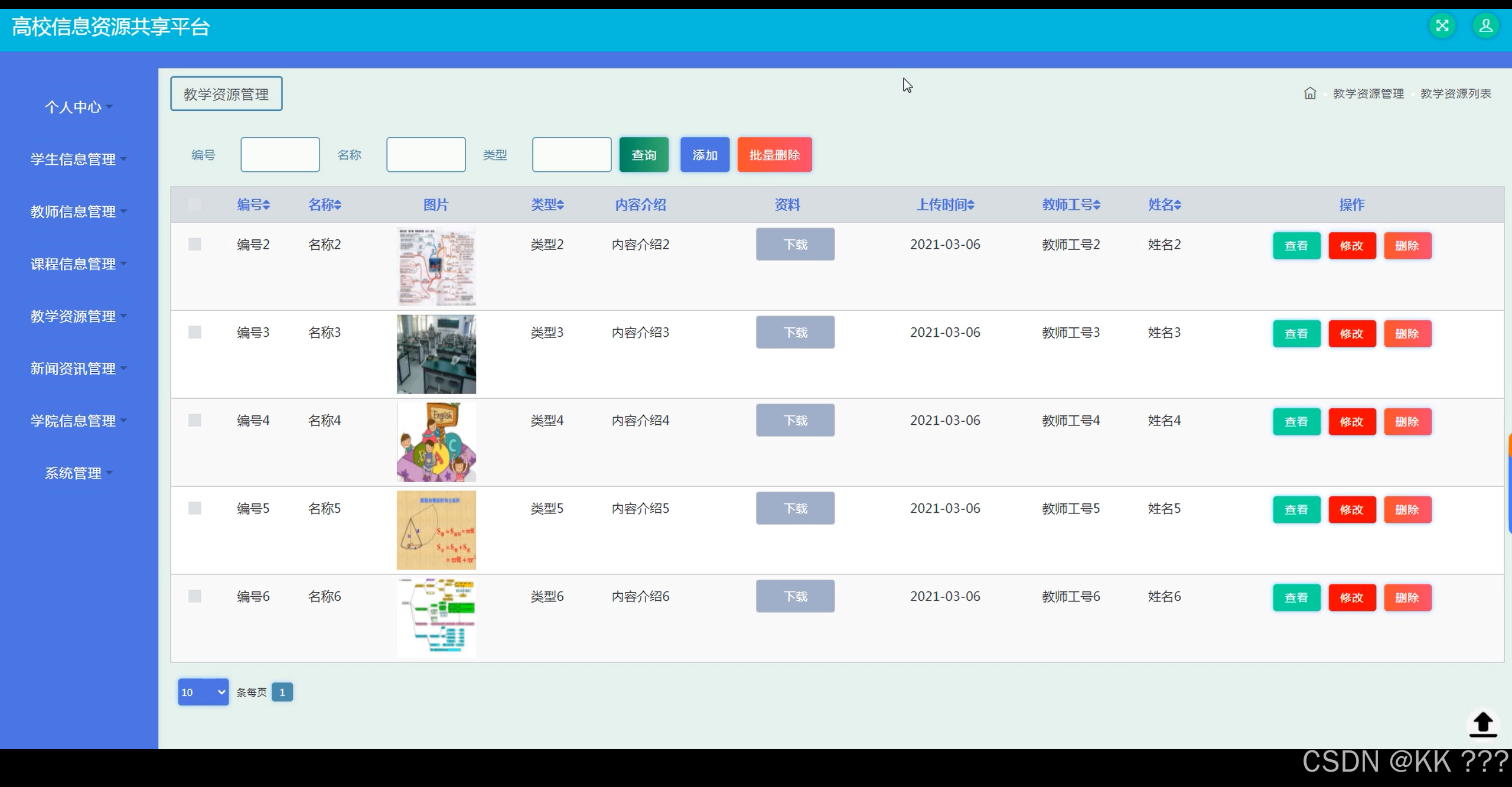The image size is (1512, 787).
Task: Click the home icon in breadcrumb
Action: pos(1309,93)
